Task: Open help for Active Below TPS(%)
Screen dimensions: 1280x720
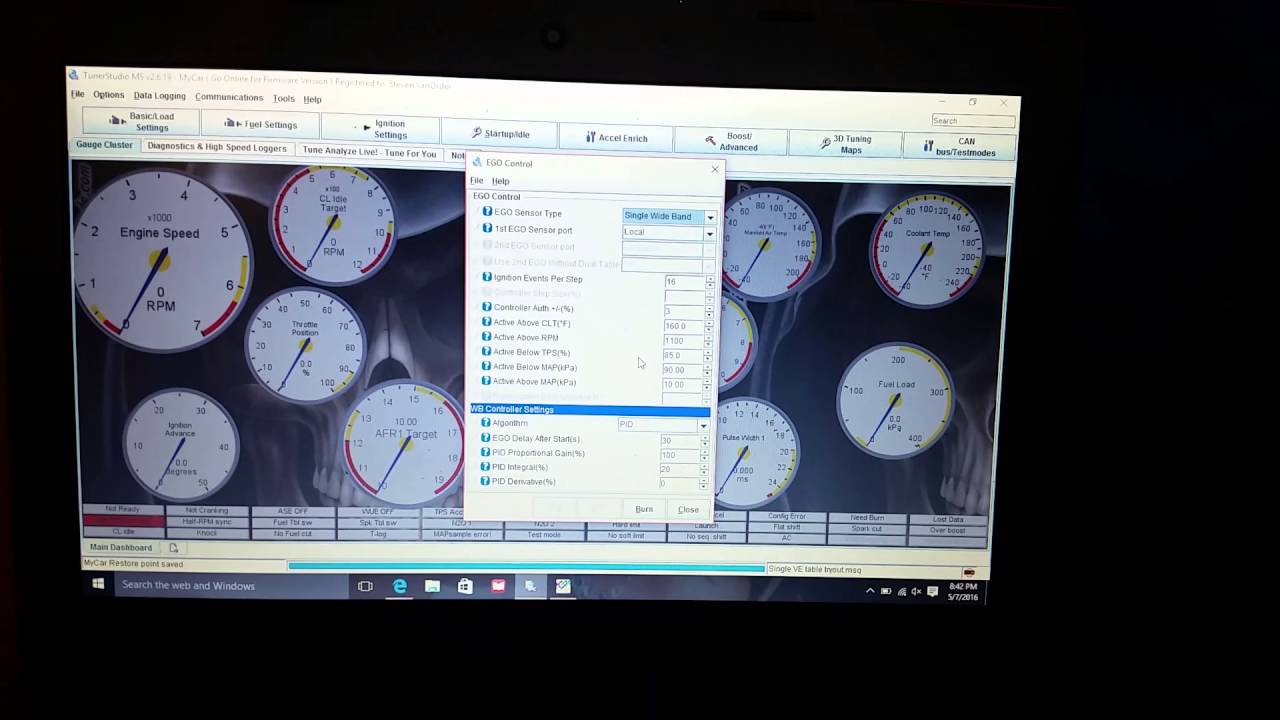Action: [487, 351]
